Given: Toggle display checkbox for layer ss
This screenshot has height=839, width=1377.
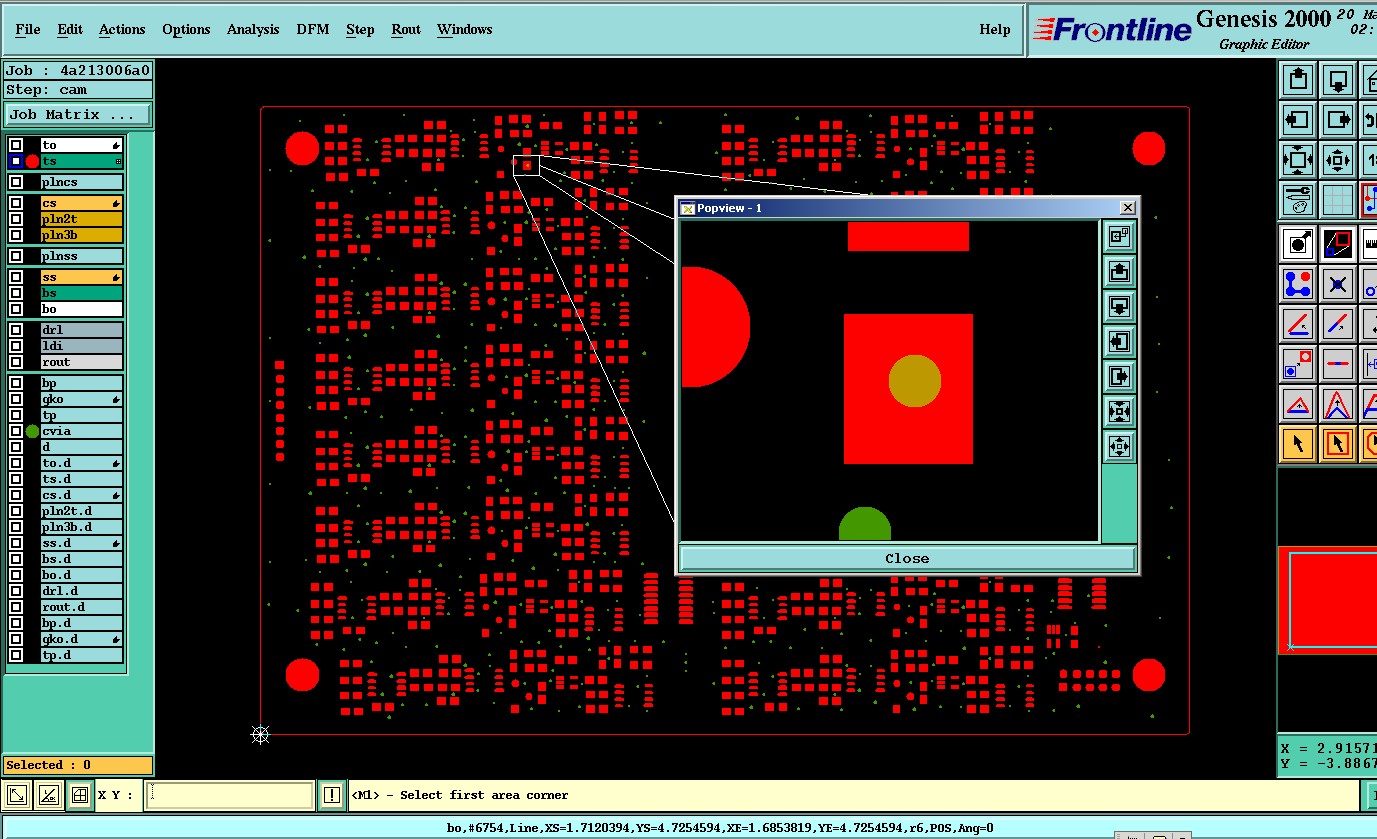Looking at the screenshot, I should pos(16,277).
